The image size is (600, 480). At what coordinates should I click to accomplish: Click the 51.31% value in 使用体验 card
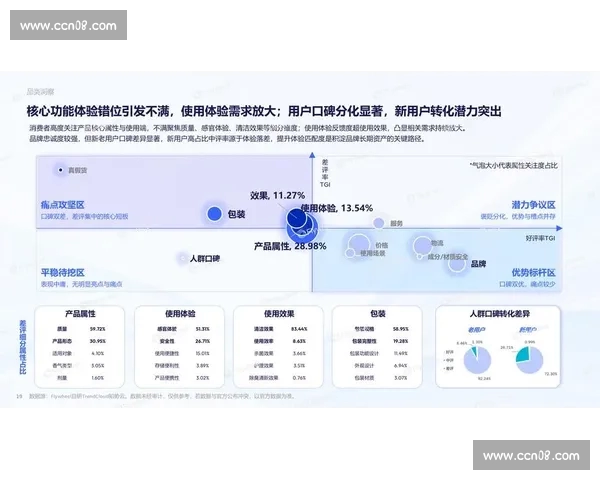point(203,329)
